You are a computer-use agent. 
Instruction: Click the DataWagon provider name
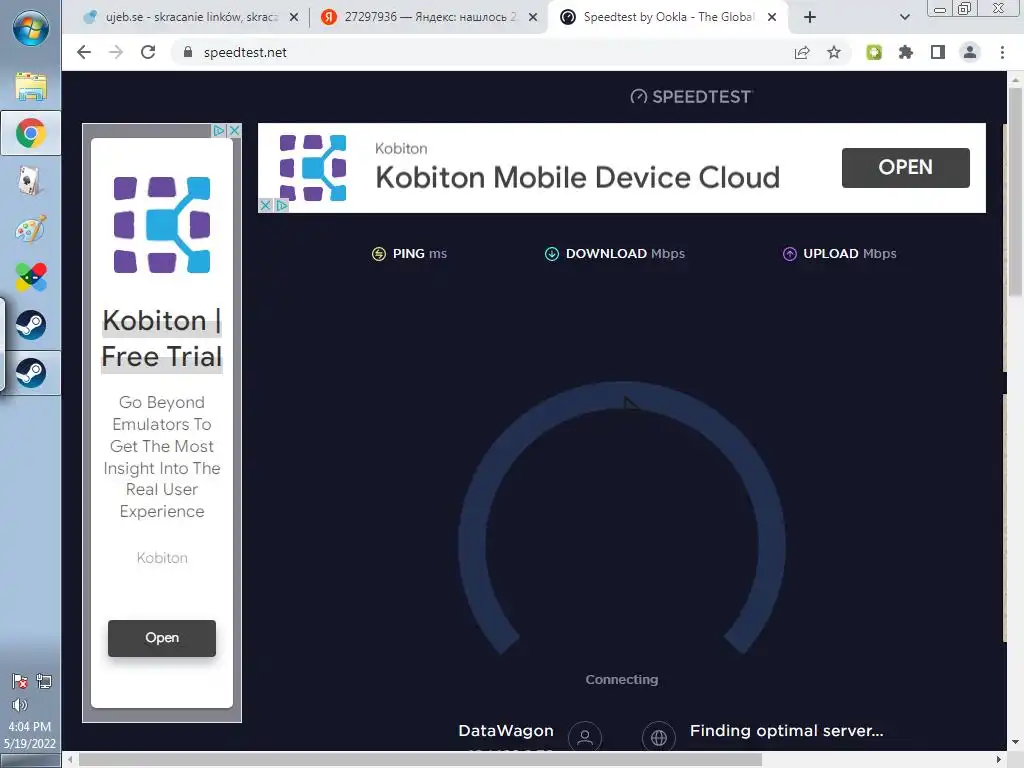506,731
